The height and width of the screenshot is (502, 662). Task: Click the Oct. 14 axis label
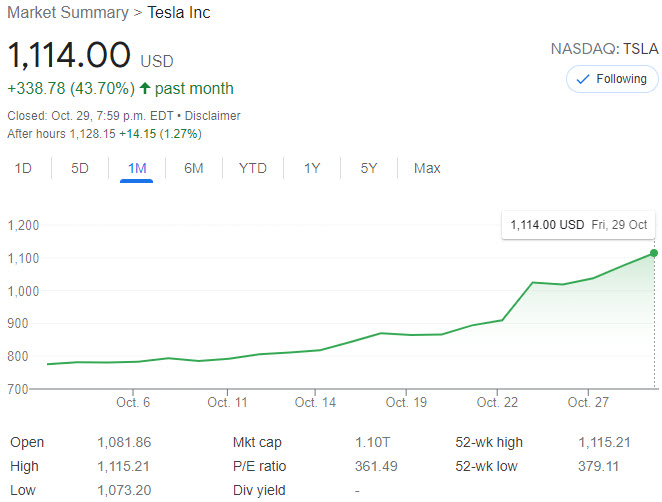pos(315,402)
